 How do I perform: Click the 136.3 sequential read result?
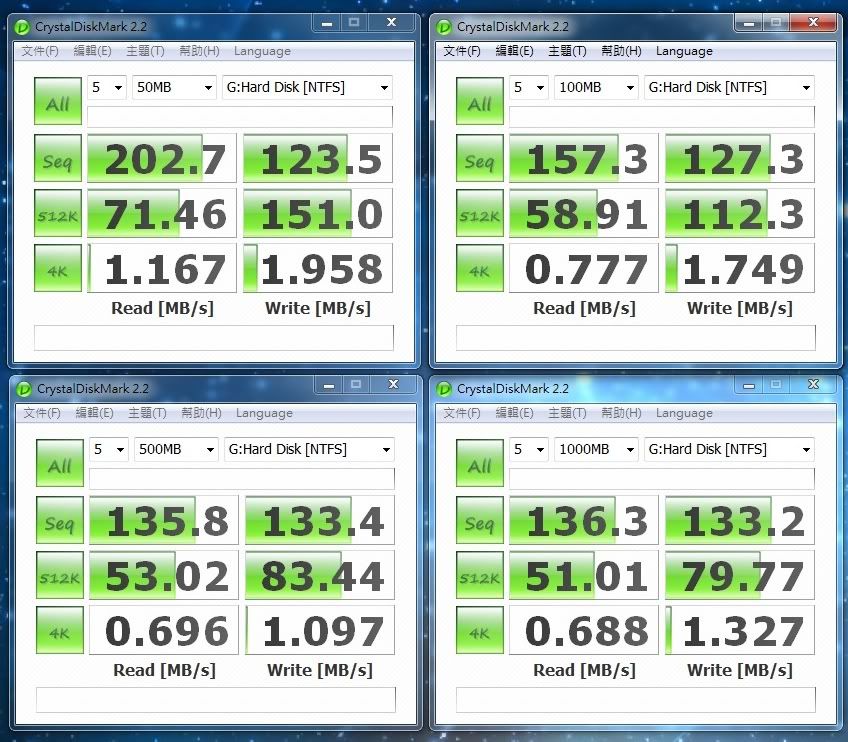click(584, 520)
